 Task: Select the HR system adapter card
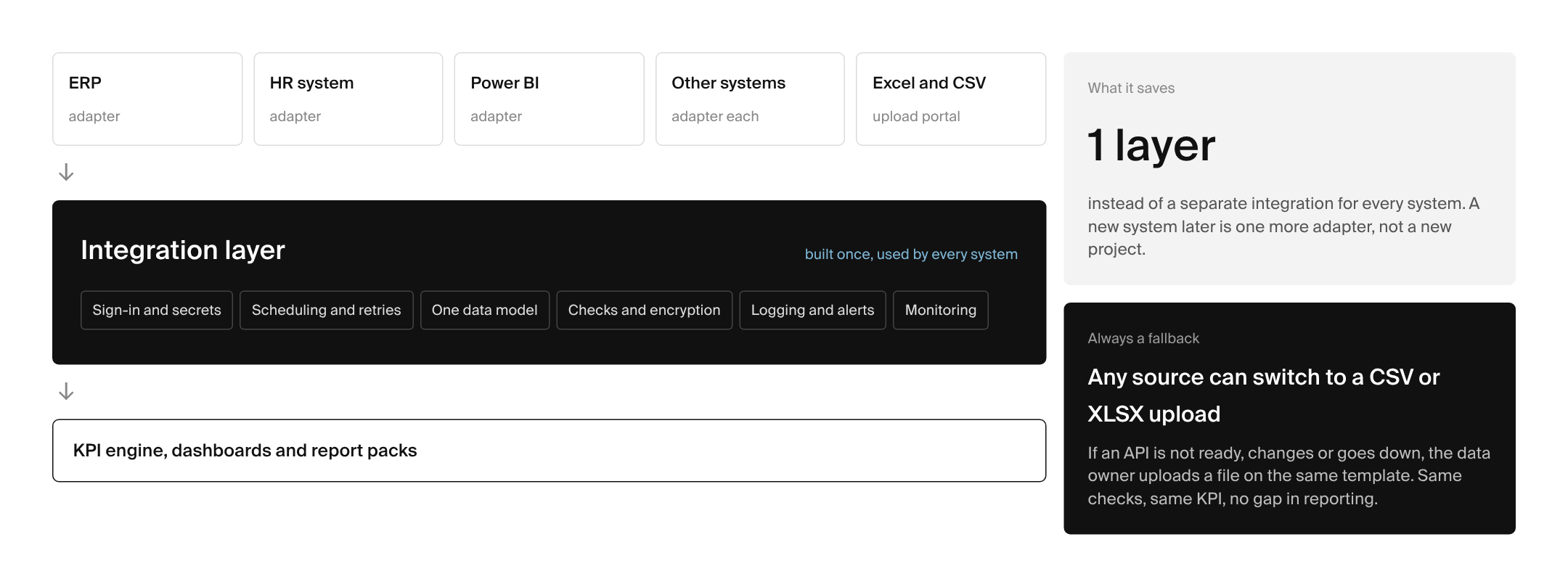click(348, 99)
